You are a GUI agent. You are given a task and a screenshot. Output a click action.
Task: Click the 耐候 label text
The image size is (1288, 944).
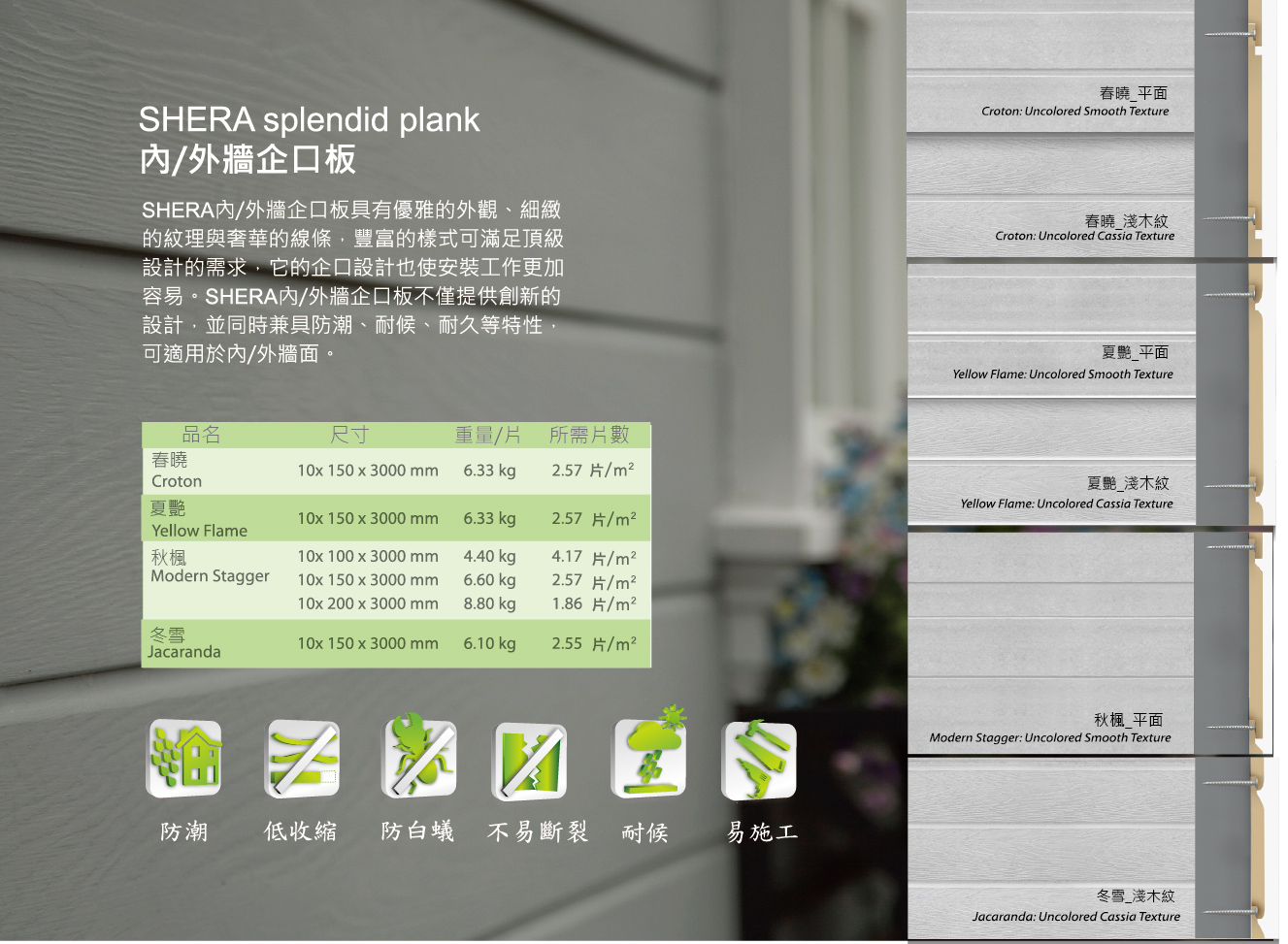point(644,832)
